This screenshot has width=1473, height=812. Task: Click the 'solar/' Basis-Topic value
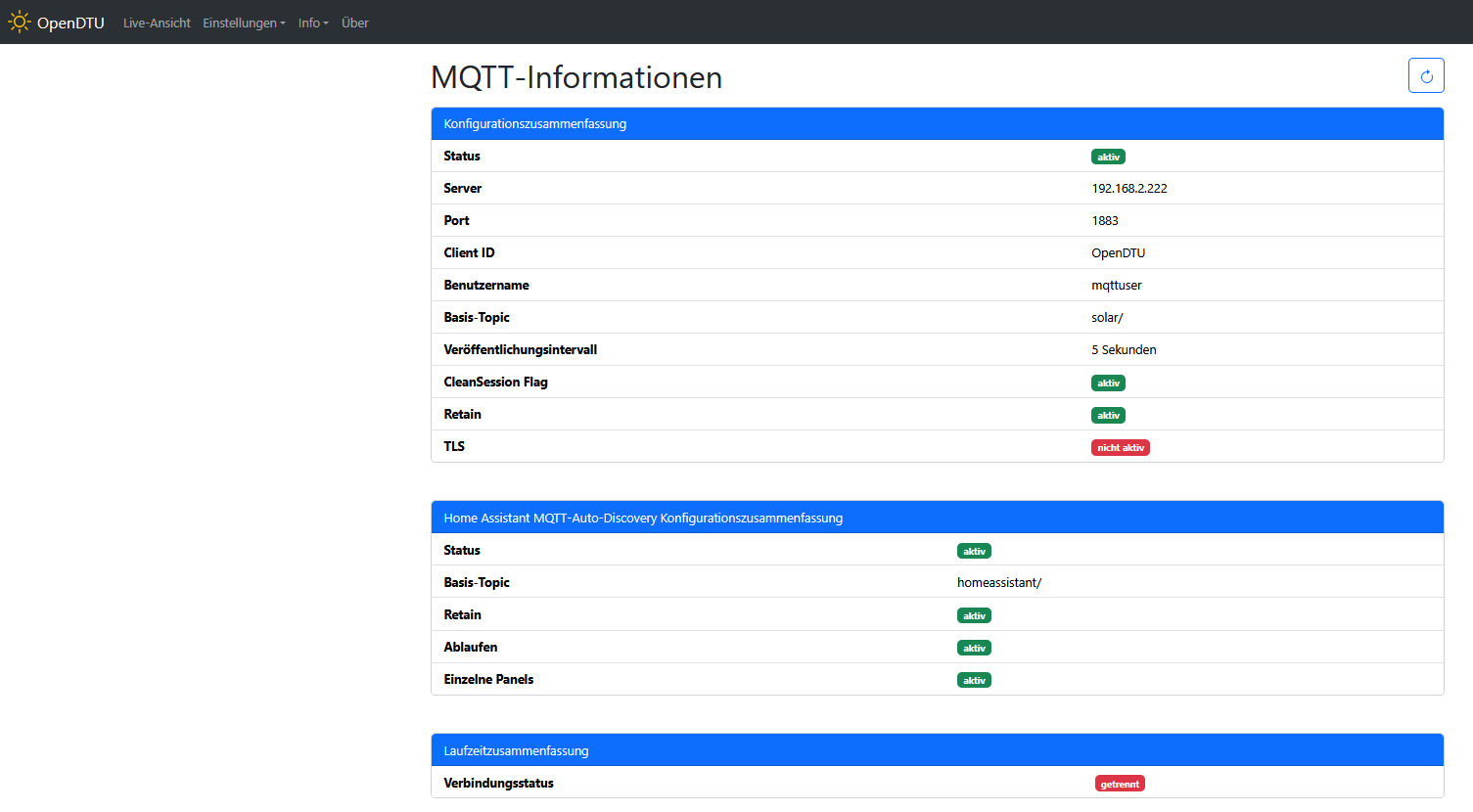[1107, 317]
